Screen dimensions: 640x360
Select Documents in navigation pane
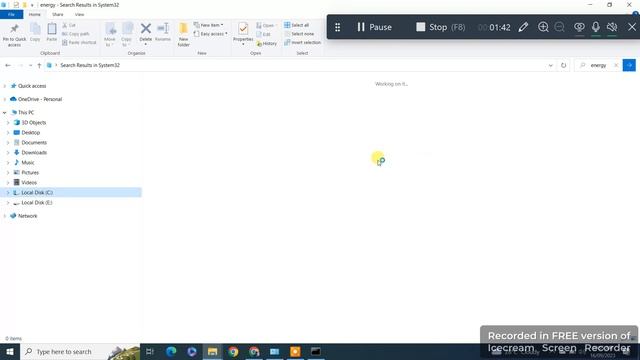point(34,142)
